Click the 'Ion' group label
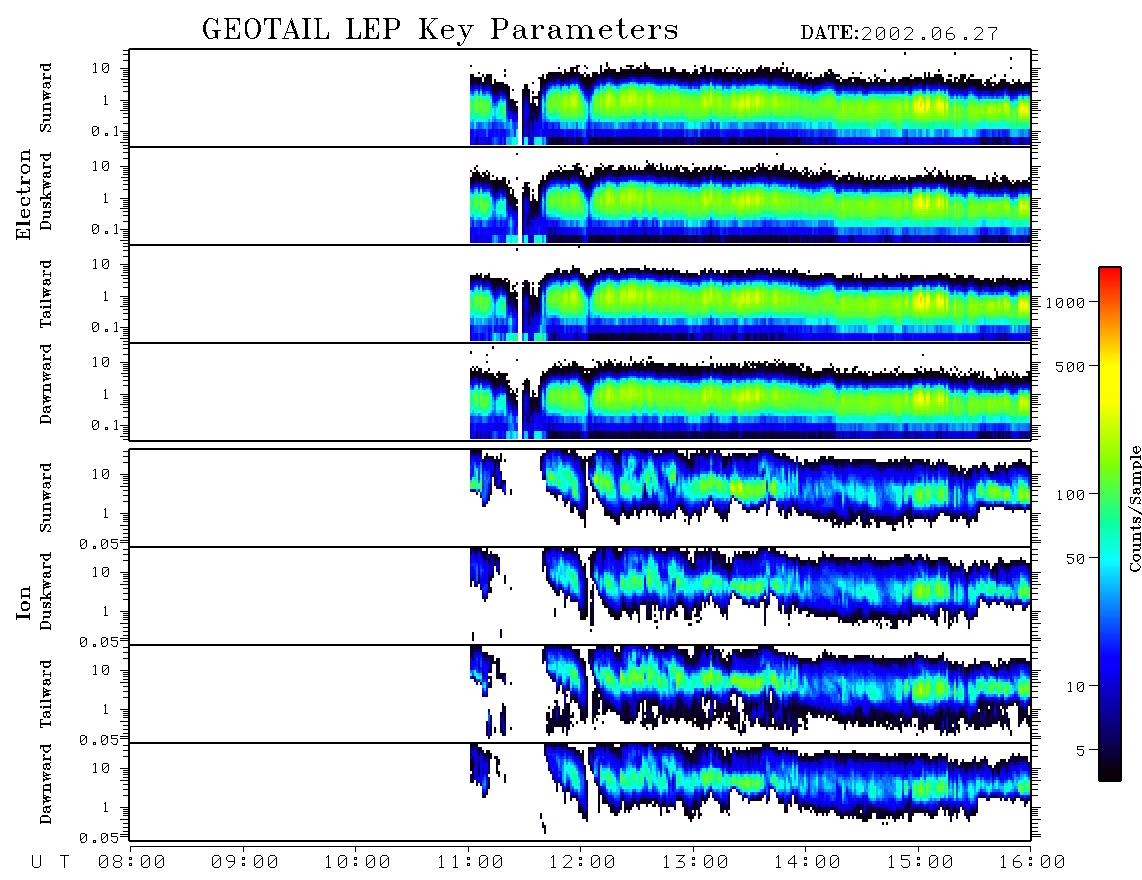The height and width of the screenshot is (880, 1142). pyautogui.click(x=24, y=602)
